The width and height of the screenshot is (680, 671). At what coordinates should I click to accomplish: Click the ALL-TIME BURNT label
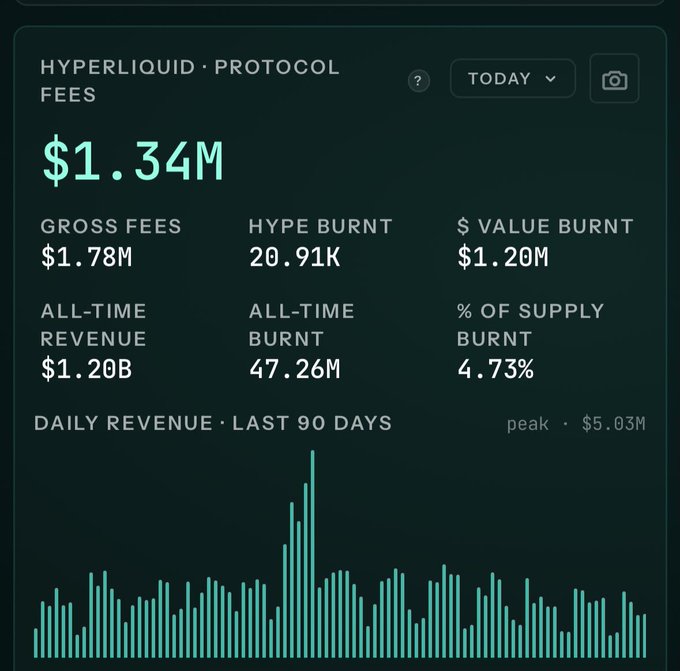pos(301,325)
